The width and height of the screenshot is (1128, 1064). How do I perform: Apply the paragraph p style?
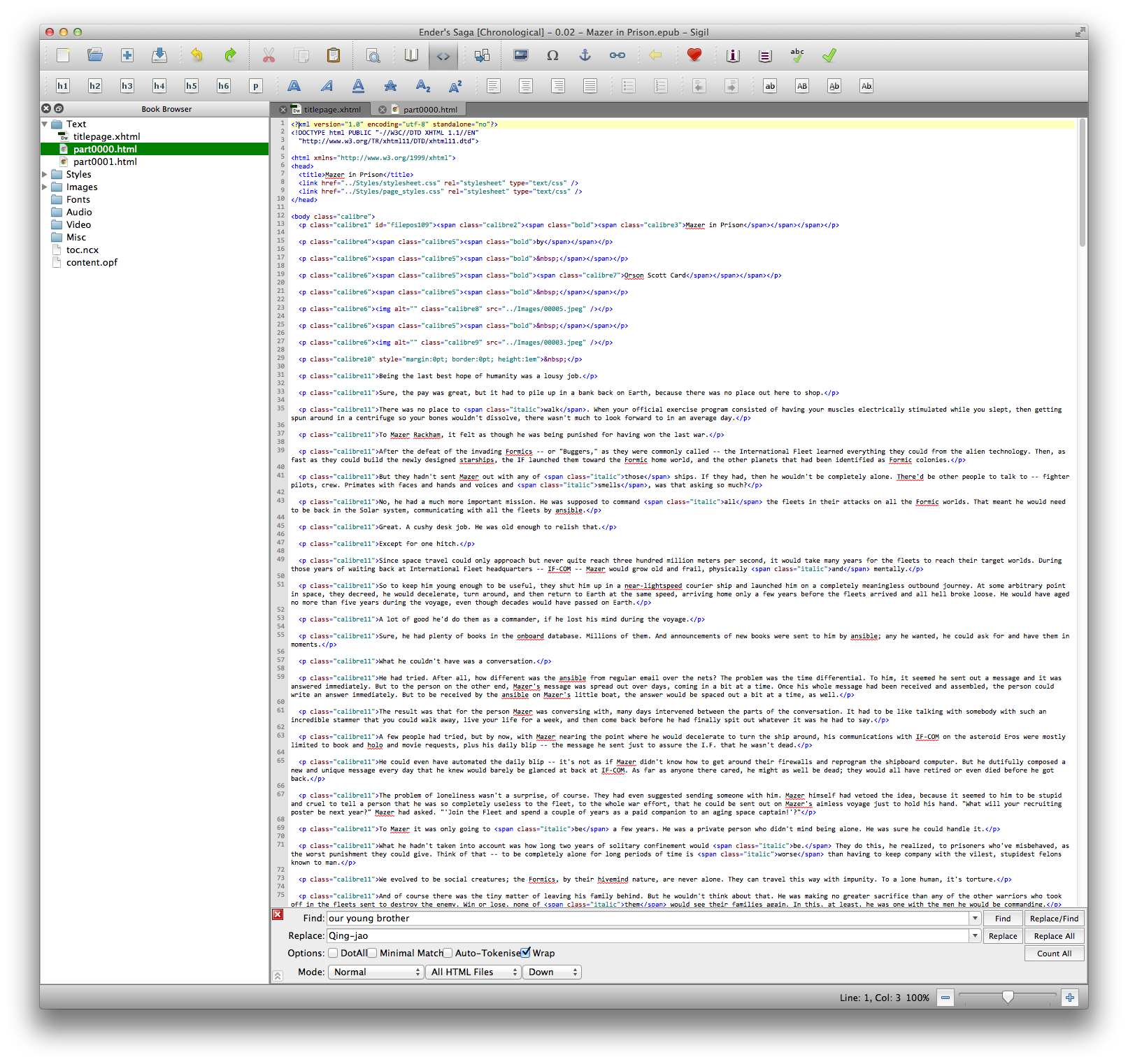click(x=256, y=86)
